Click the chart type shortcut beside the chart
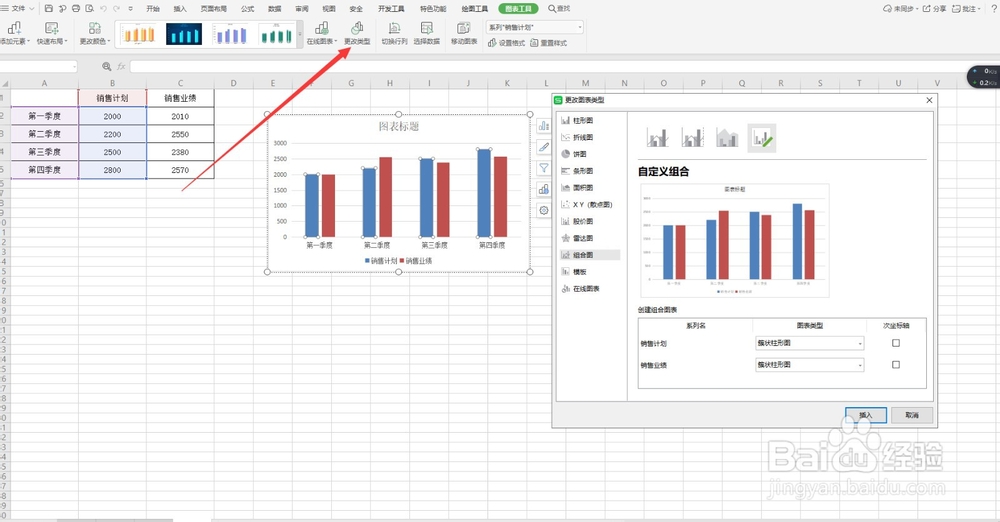The height and width of the screenshot is (522, 1000). 543,189
